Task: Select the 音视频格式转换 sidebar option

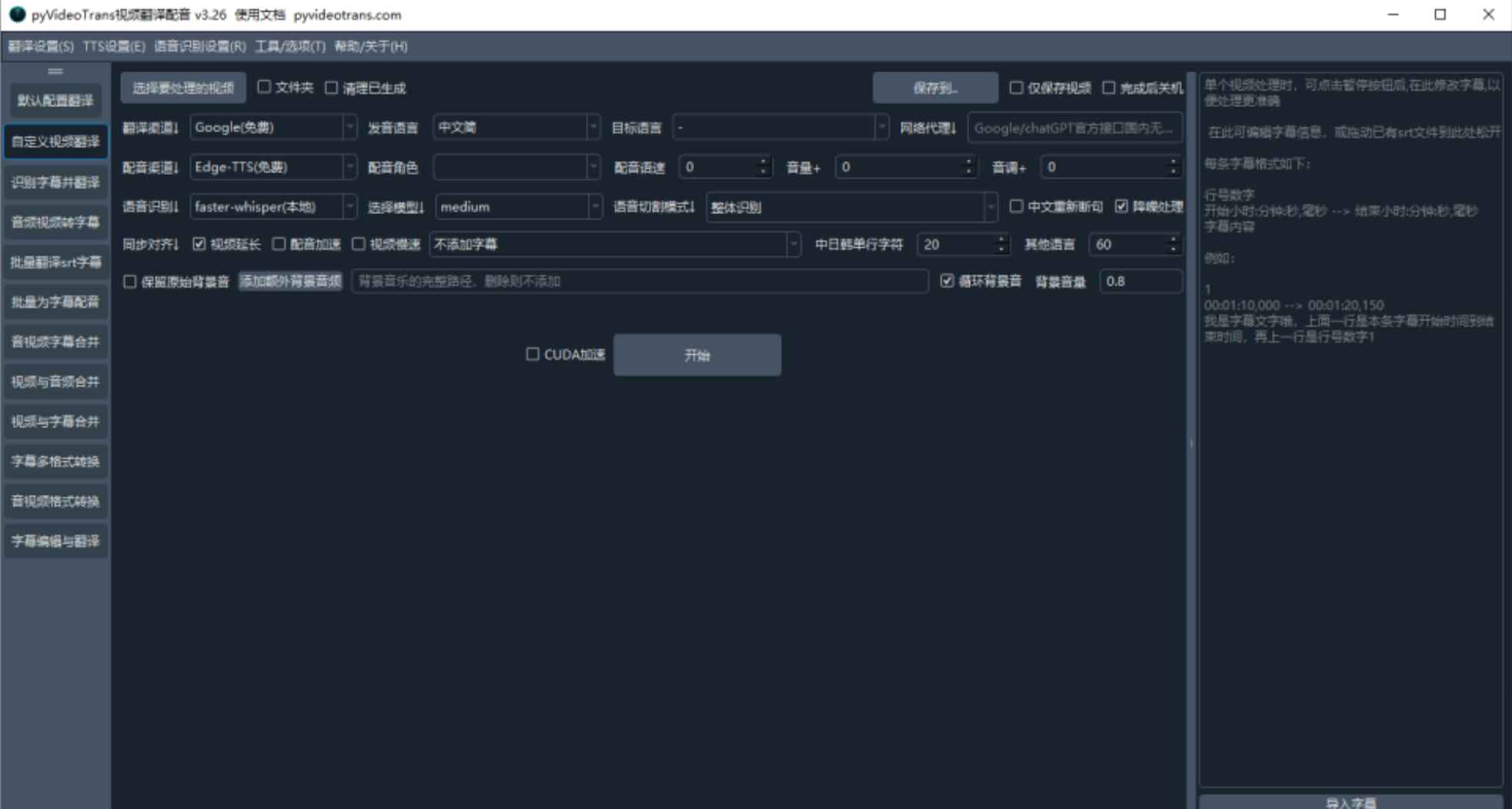Action: 55,501
